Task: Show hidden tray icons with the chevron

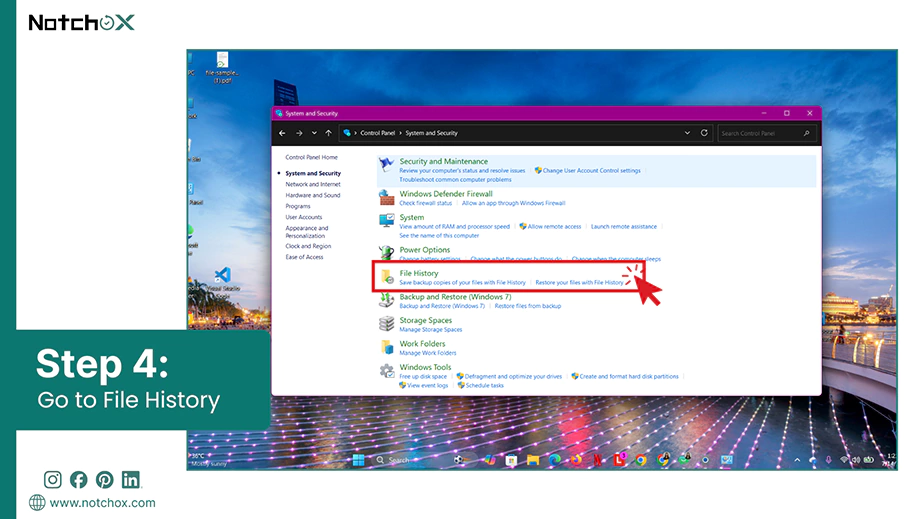Action: (x=797, y=460)
